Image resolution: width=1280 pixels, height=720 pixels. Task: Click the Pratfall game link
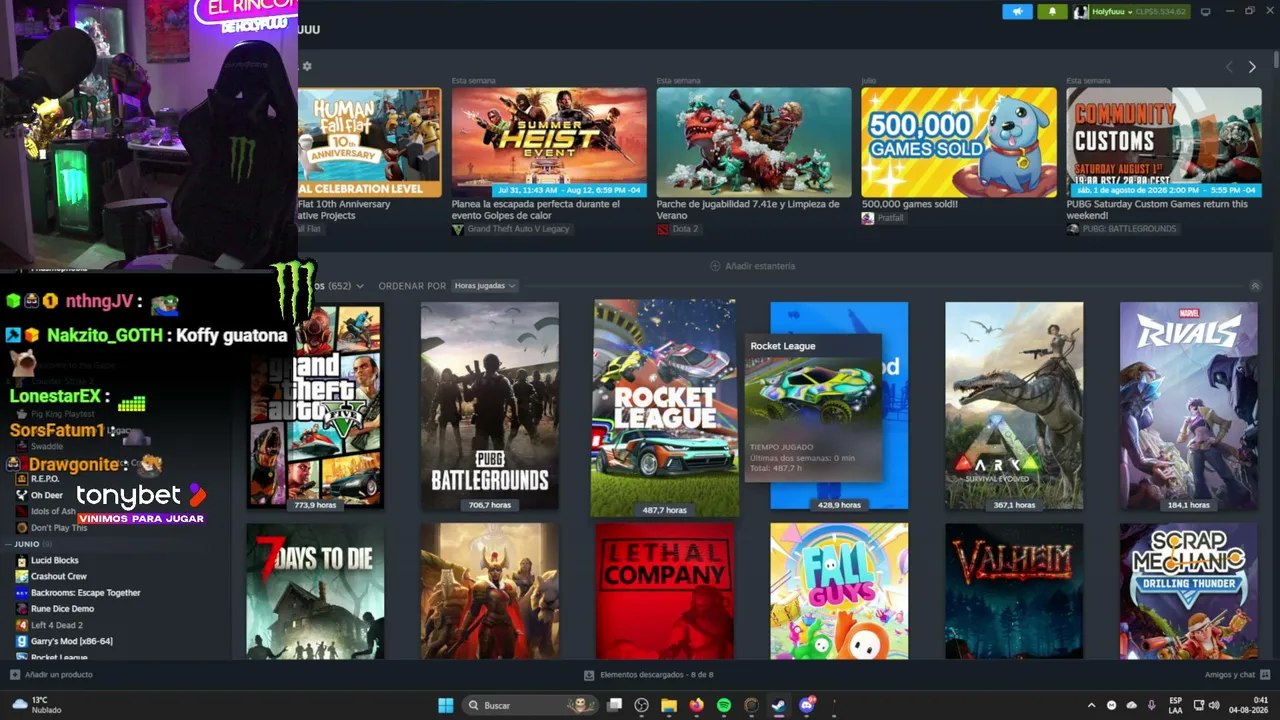890,218
